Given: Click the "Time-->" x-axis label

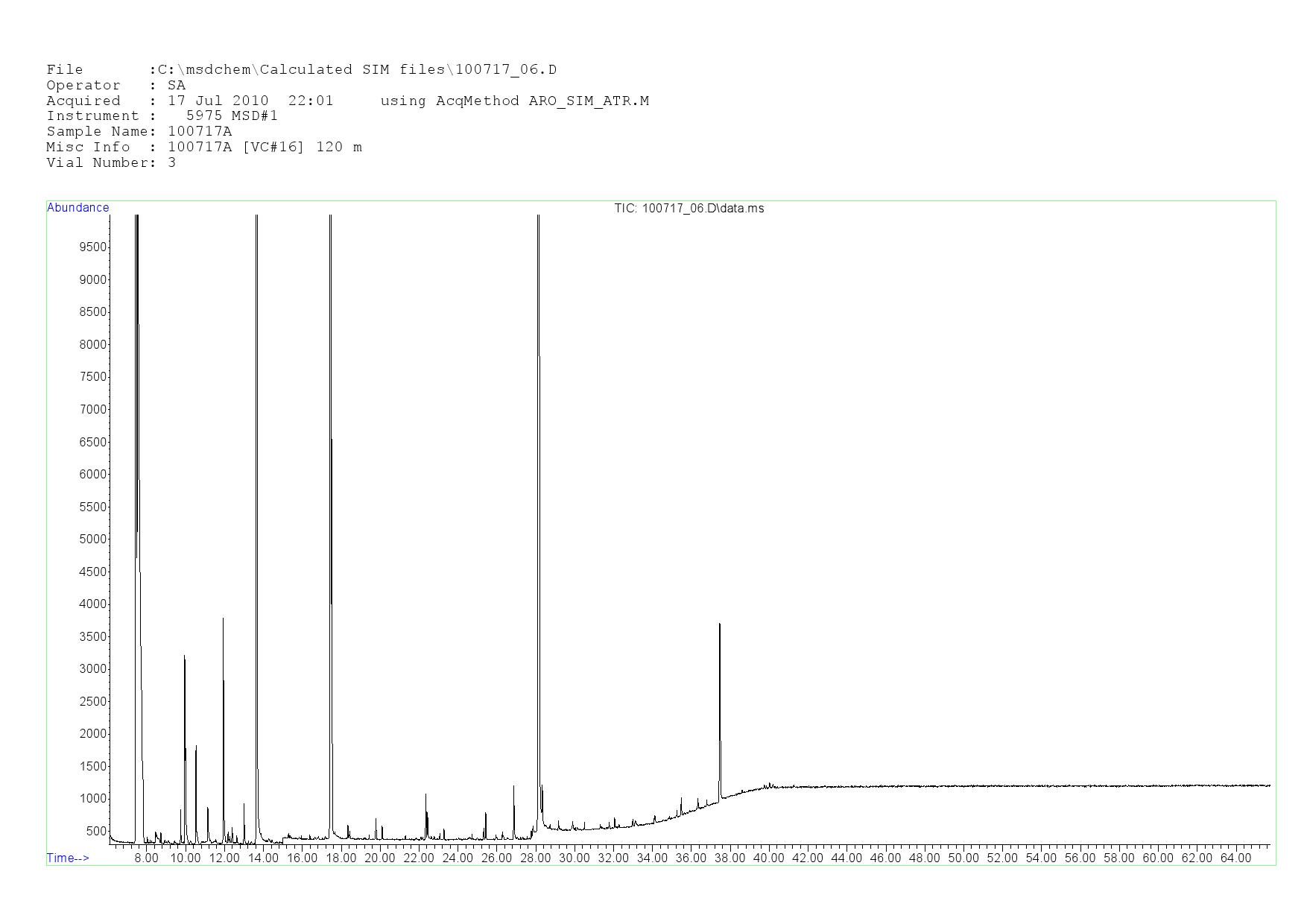Looking at the screenshot, I should coord(68,858).
